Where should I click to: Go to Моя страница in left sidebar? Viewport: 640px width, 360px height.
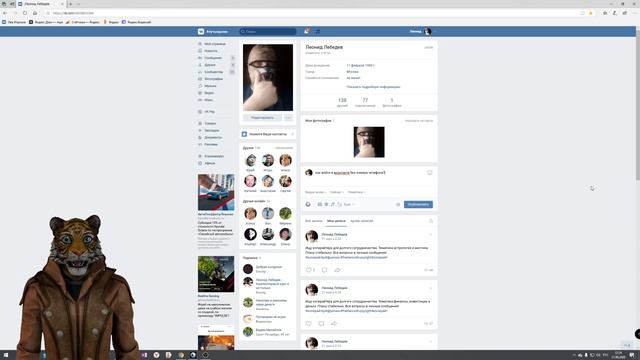pyautogui.click(x=215, y=44)
